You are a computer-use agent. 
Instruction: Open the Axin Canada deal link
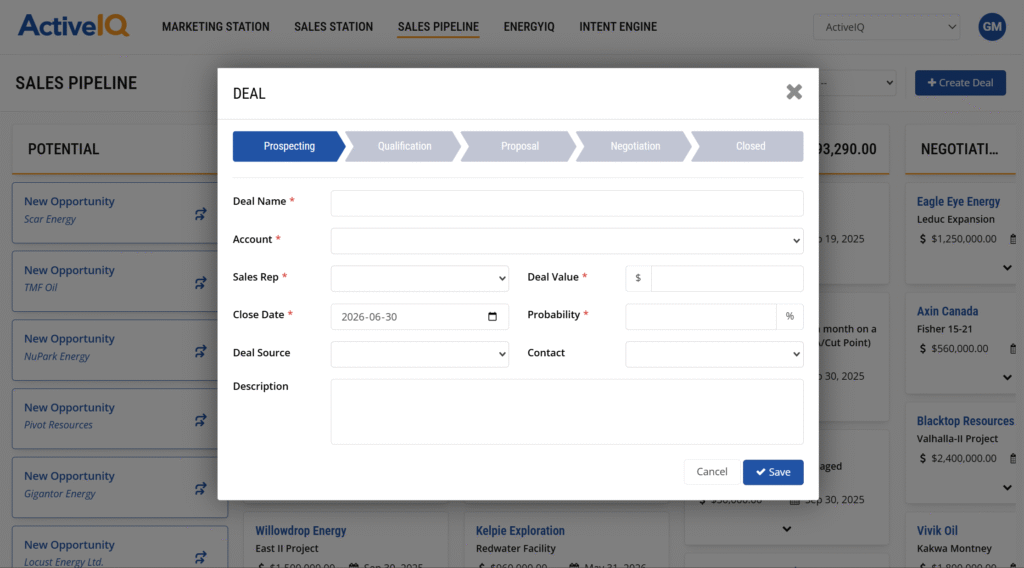point(947,311)
